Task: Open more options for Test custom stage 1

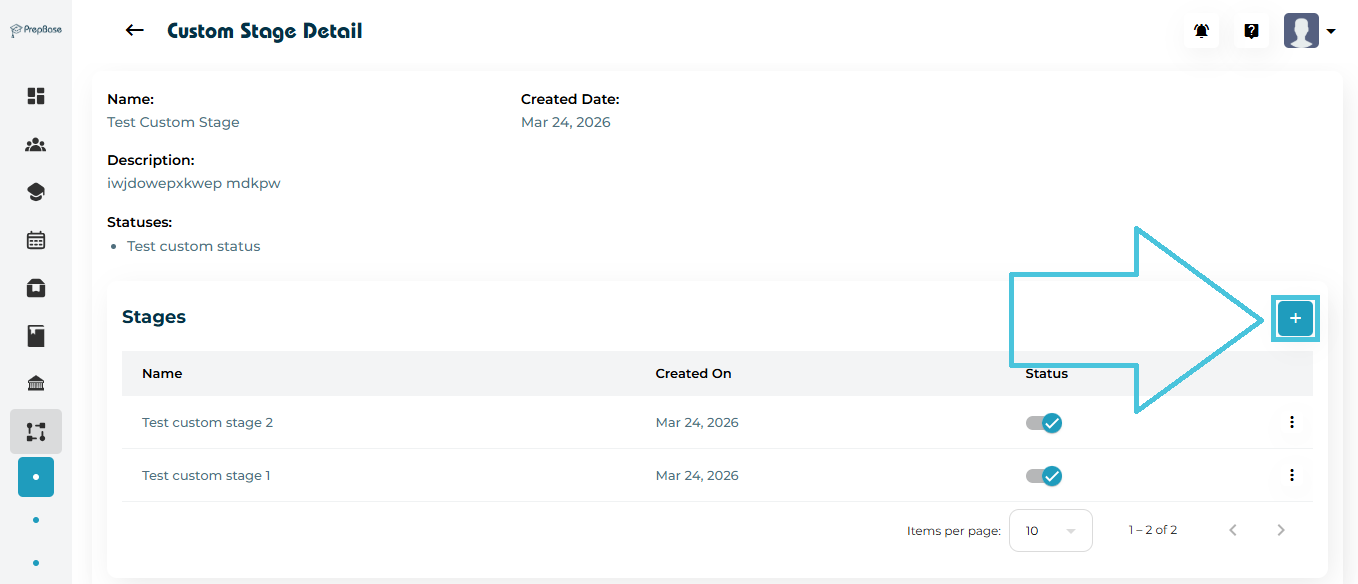Action: (1291, 476)
